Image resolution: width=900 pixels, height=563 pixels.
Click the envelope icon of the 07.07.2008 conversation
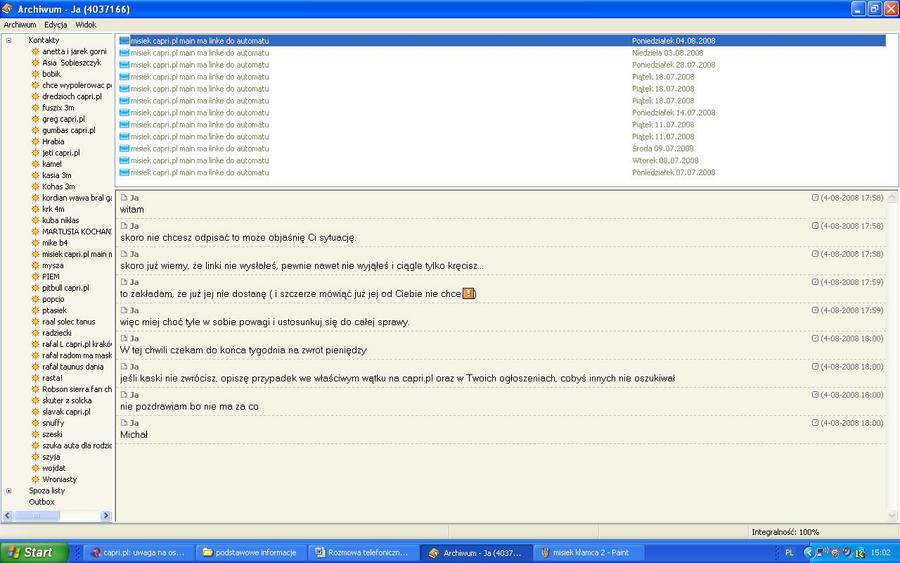(x=124, y=173)
